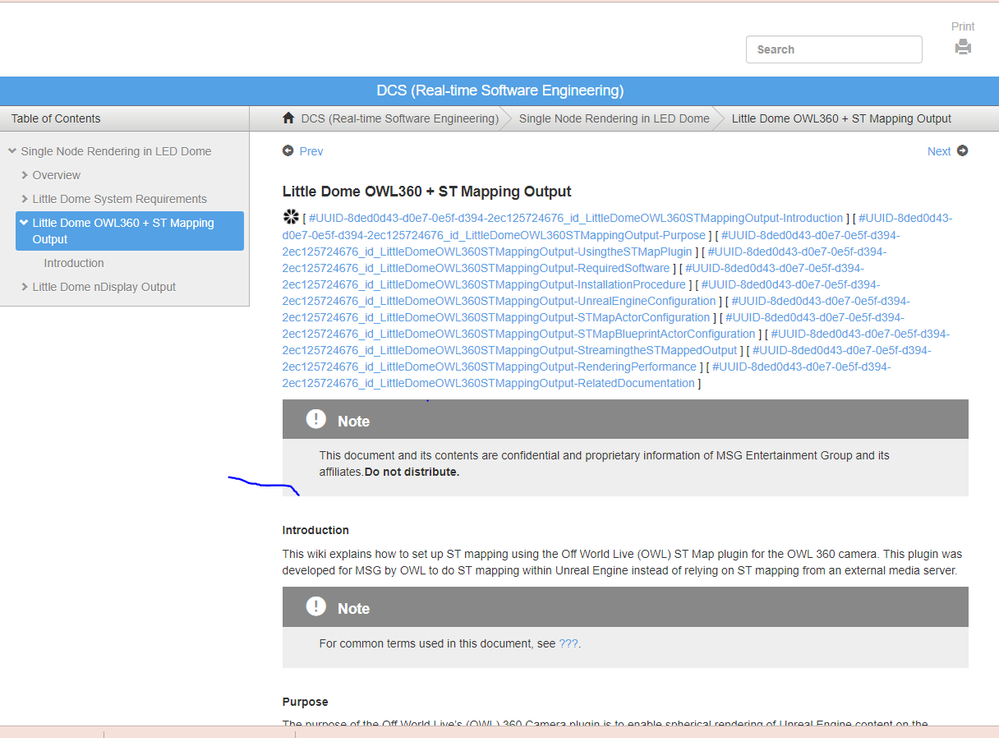Follow the UsingtheSTMapPlugin anchor link
This screenshot has height=738, width=999.
point(487,251)
